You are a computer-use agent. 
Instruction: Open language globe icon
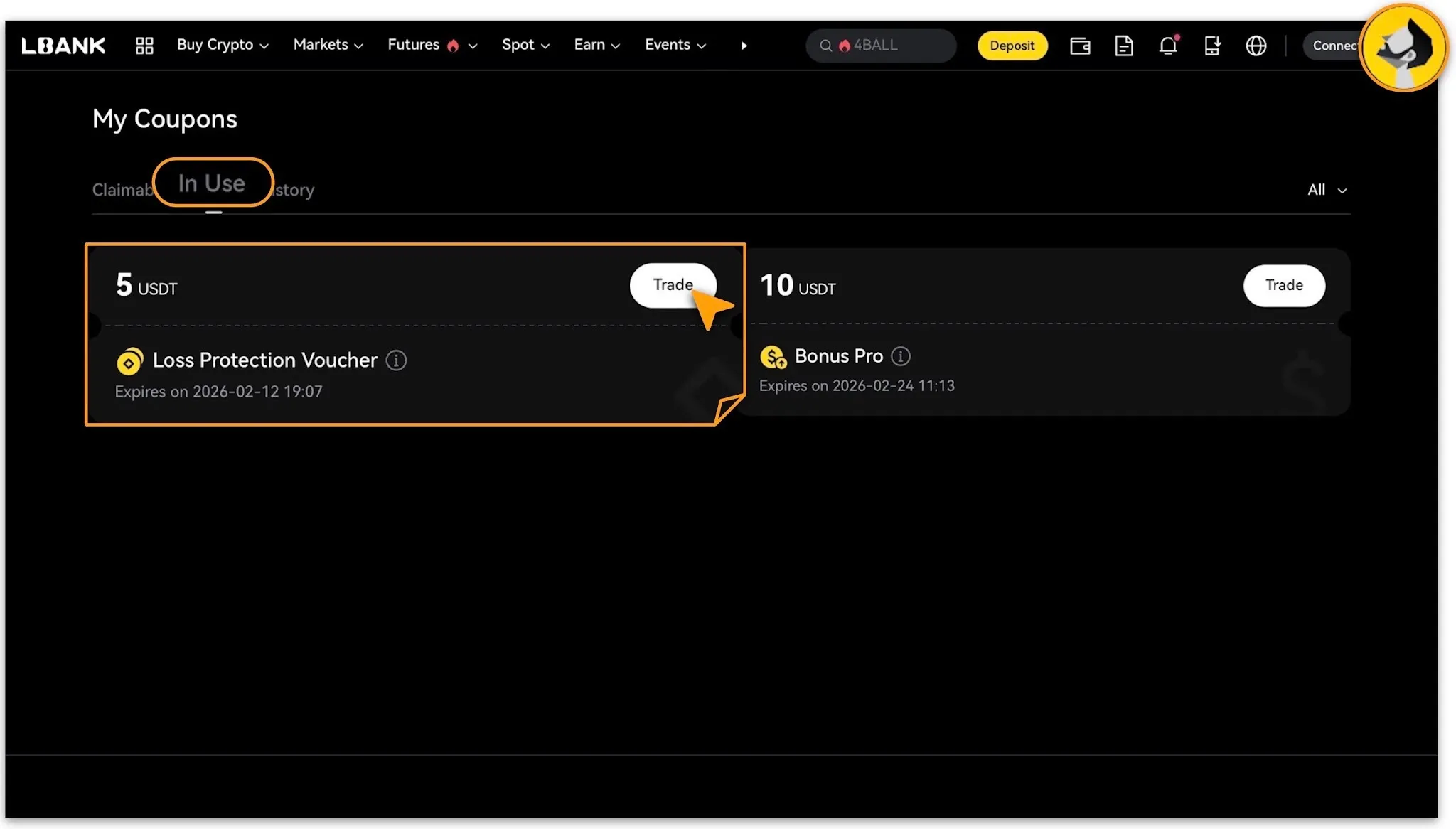point(1256,46)
